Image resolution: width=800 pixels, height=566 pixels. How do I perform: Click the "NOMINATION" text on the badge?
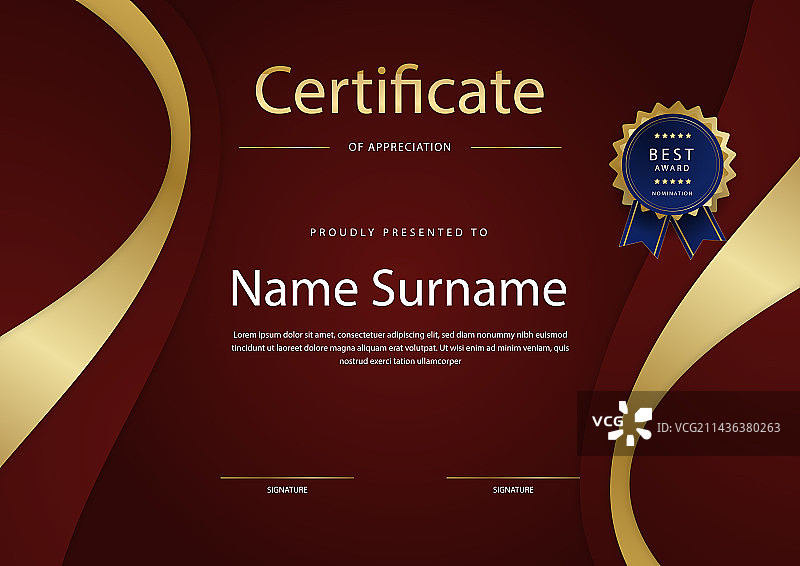pyautogui.click(x=672, y=193)
